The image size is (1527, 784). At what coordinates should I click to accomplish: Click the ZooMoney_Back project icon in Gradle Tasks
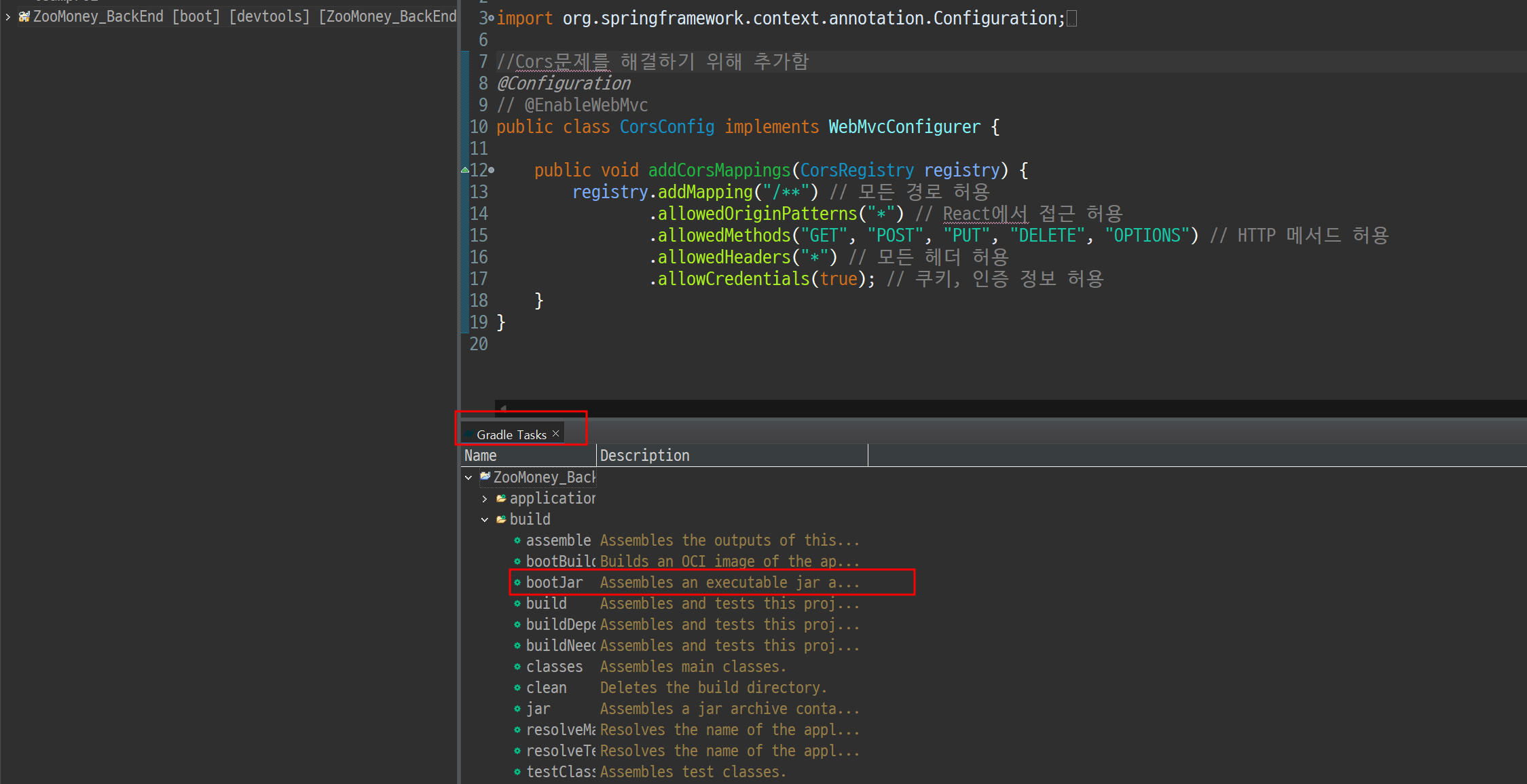point(485,477)
